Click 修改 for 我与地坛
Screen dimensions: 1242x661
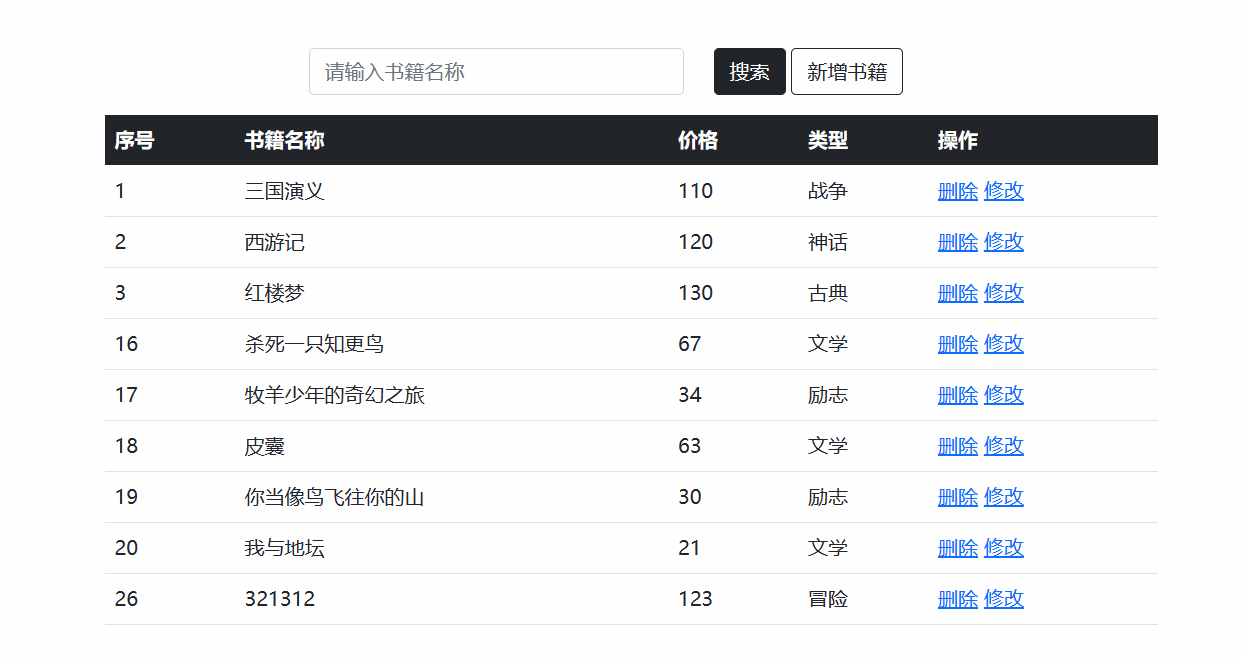(x=1004, y=548)
